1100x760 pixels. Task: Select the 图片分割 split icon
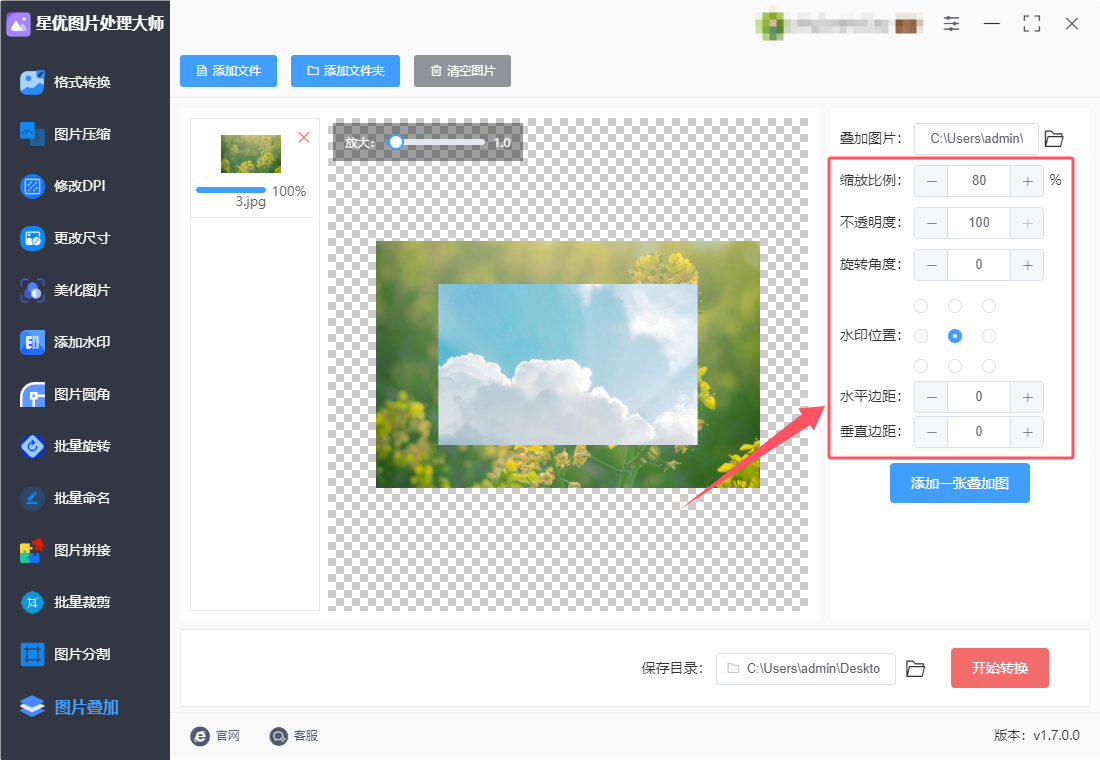click(x=32, y=654)
